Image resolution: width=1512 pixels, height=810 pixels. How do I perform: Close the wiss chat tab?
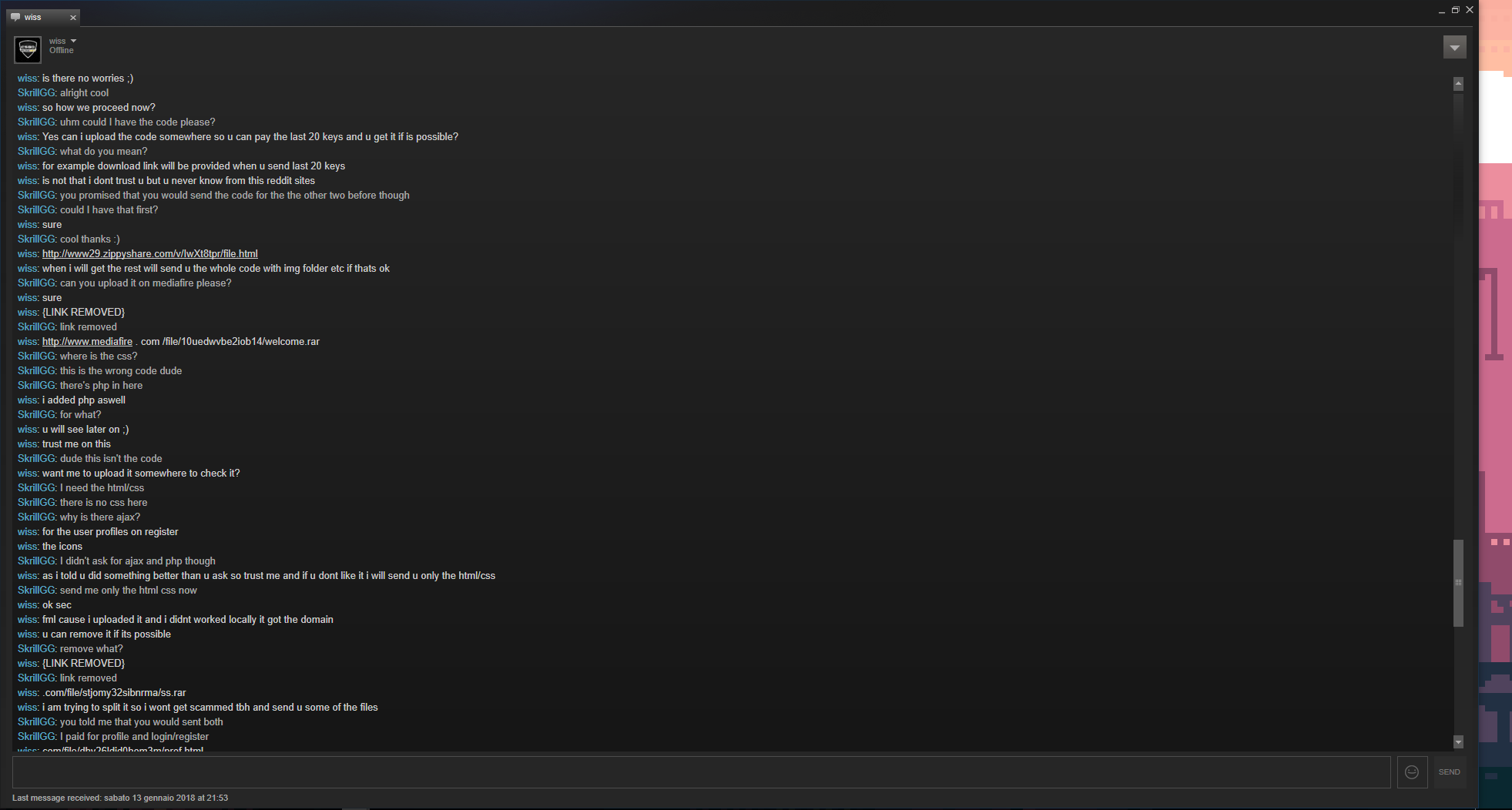[73, 18]
